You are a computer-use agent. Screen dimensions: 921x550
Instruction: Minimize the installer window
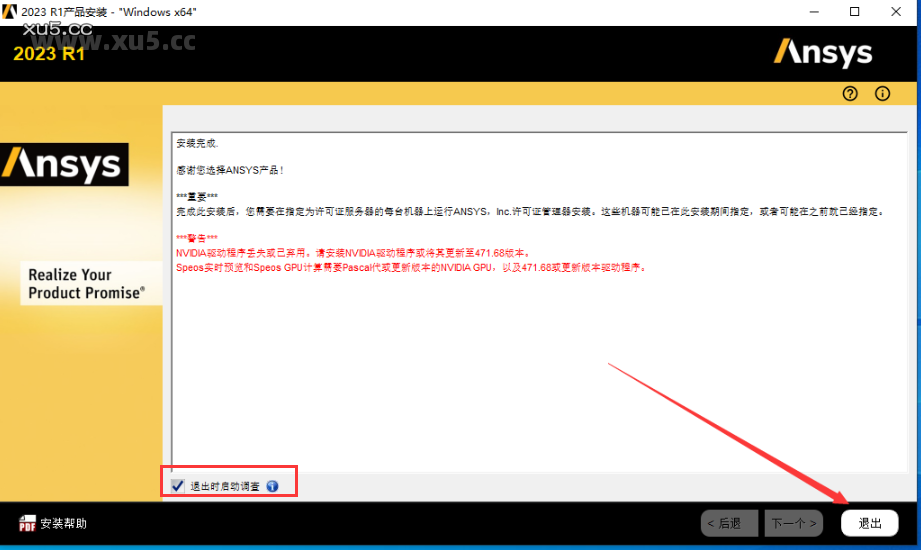808,12
